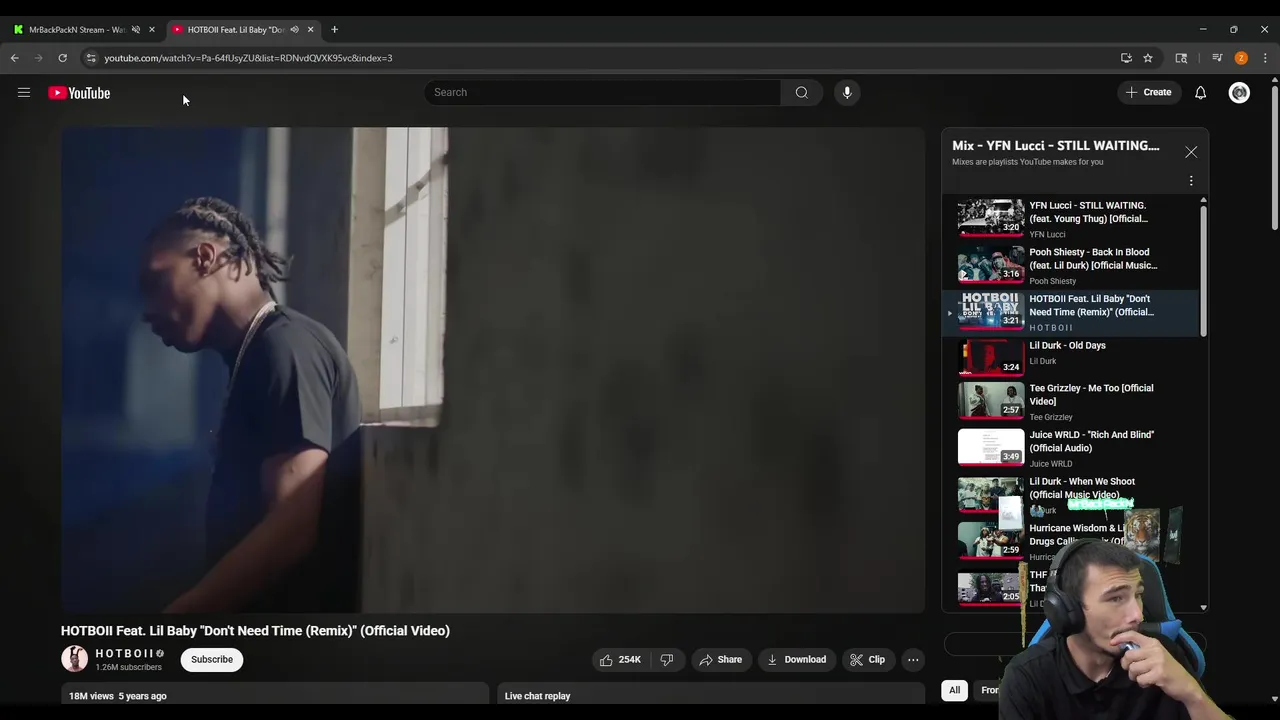Pause the video by clicking the player
Viewport: 1280px width, 720px height.
point(493,370)
